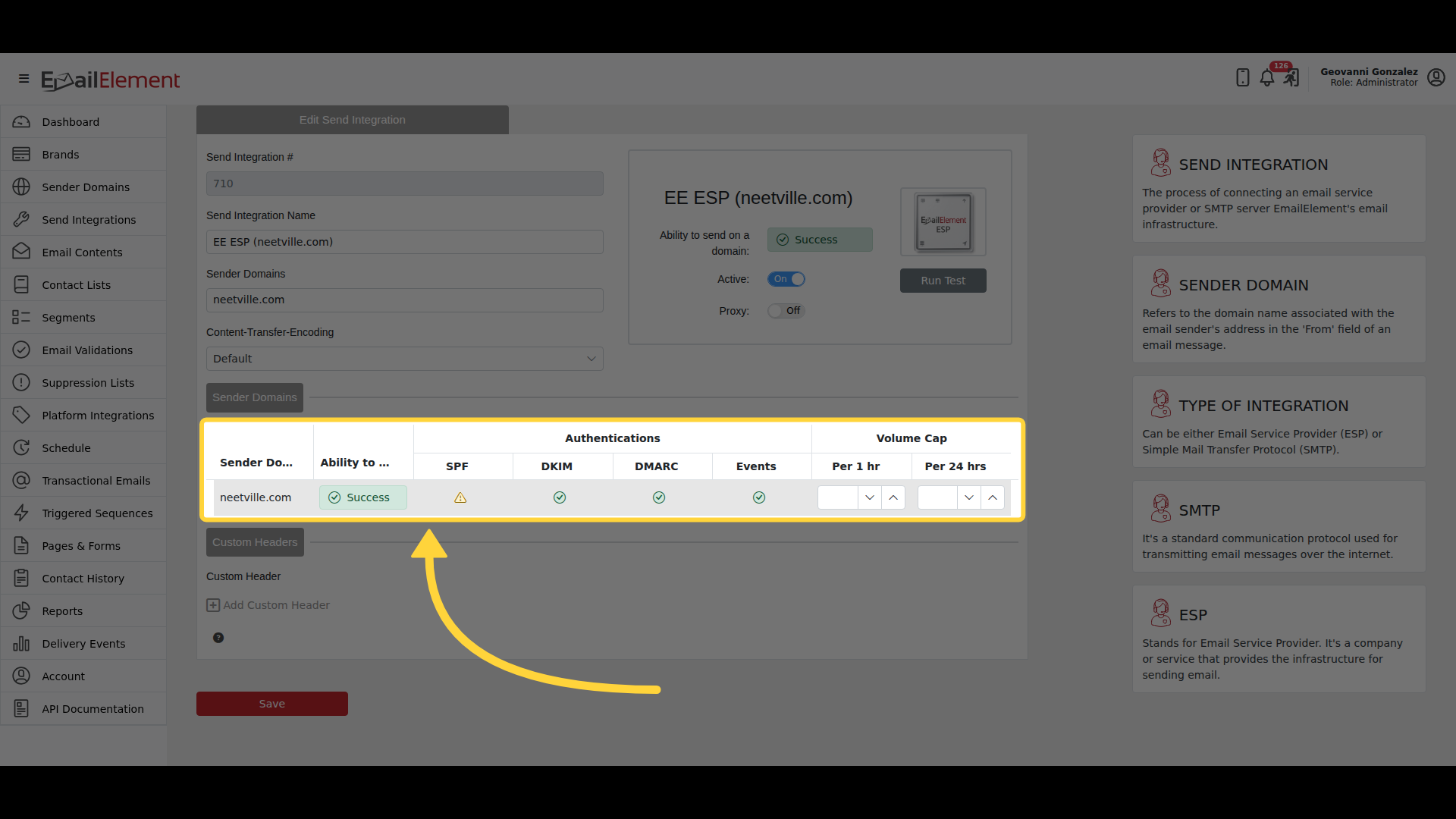Click the Suppression Lists exclamation icon

click(21, 383)
